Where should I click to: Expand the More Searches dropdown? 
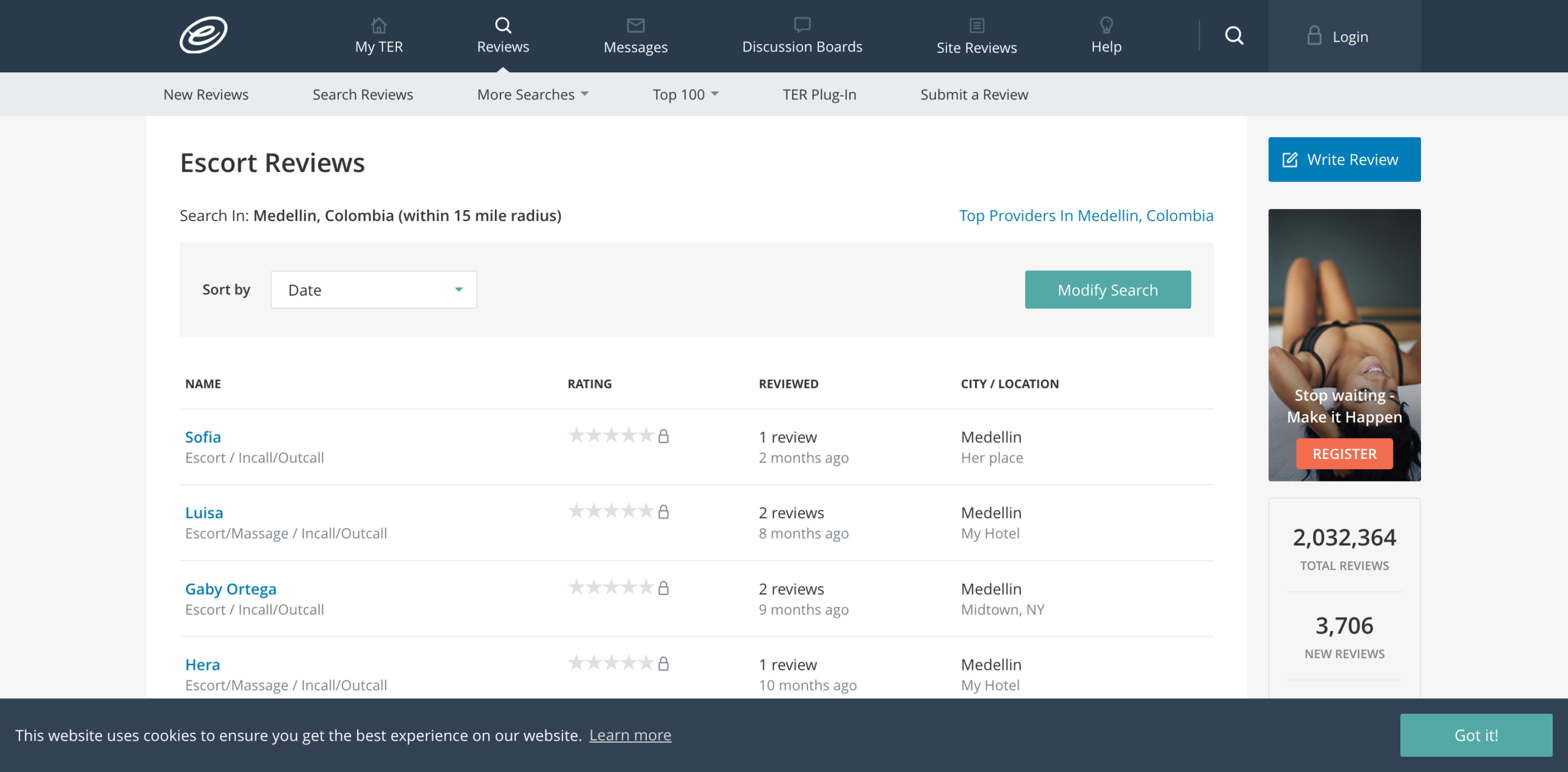532,94
